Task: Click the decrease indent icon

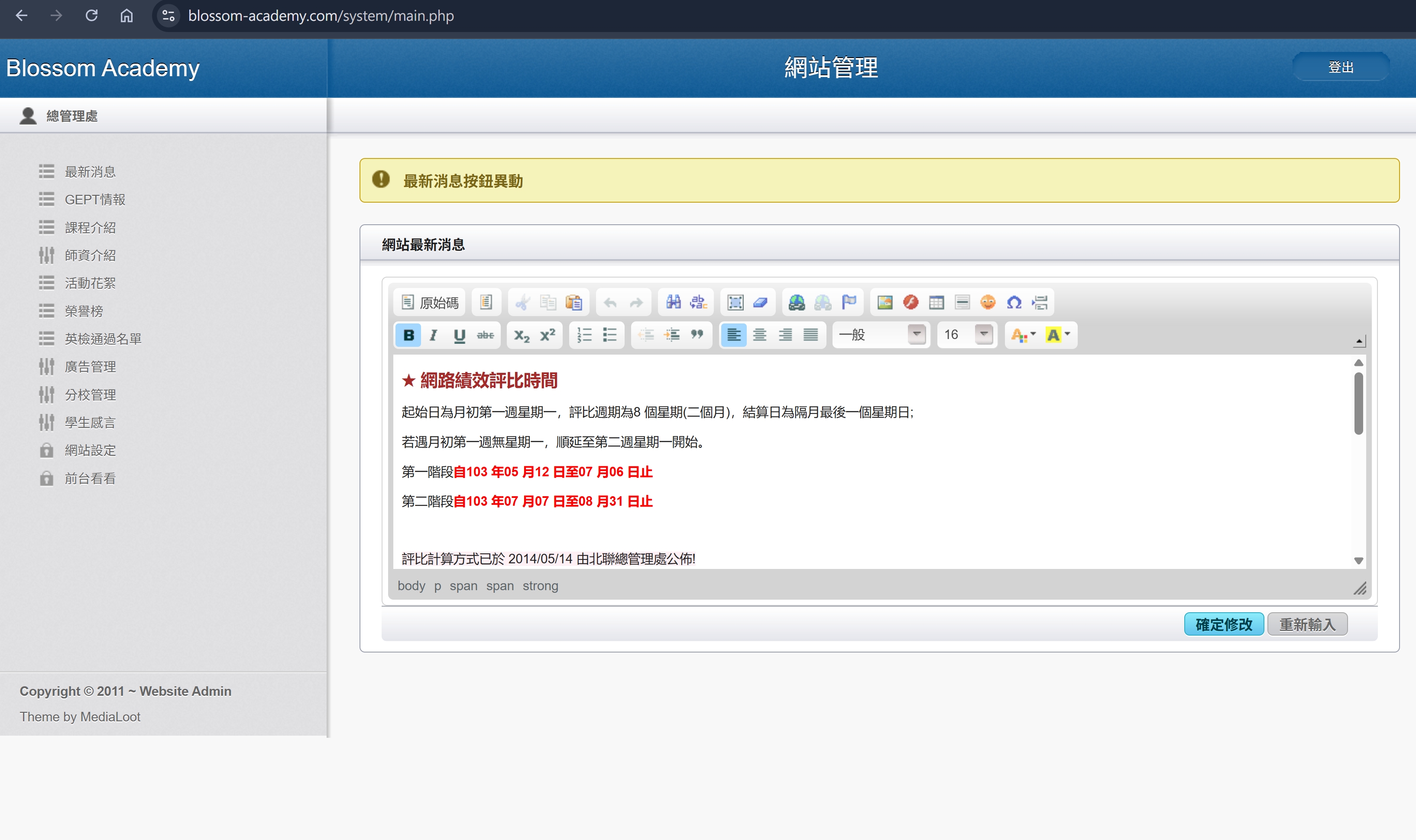Action: (x=646, y=335)
